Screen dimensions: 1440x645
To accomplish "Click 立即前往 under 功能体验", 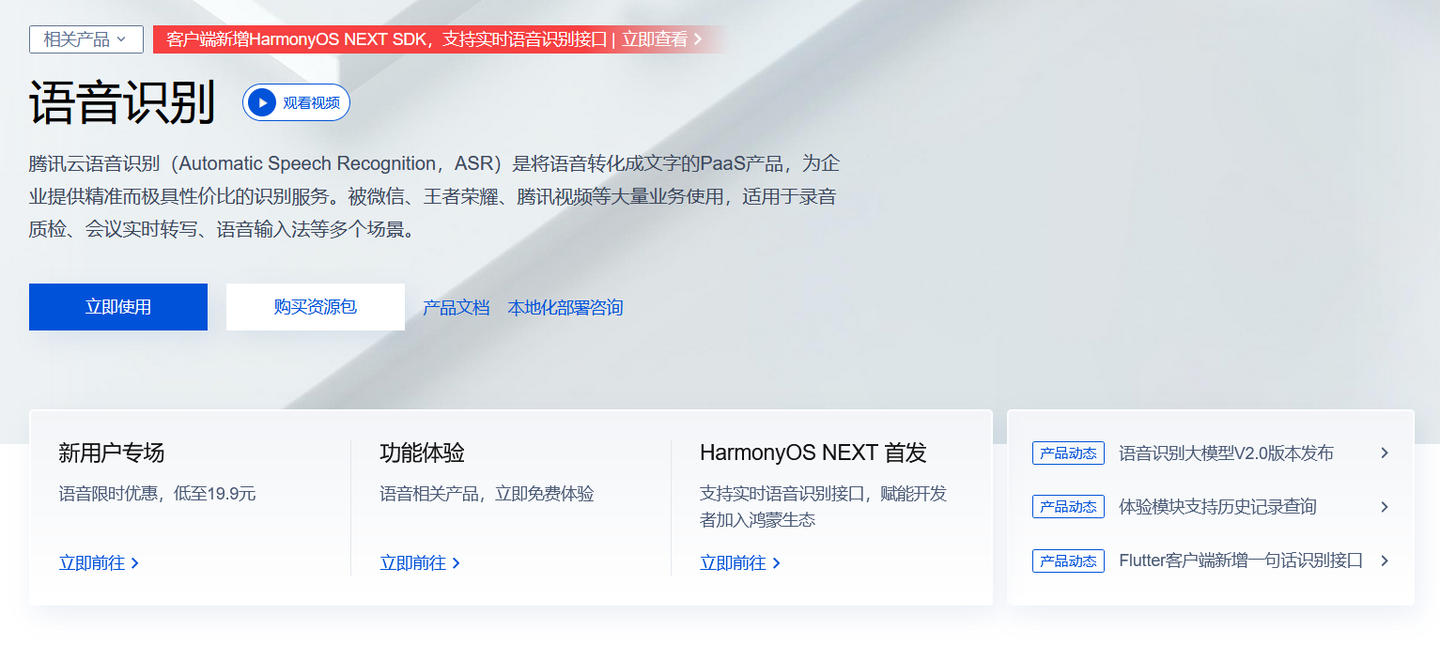I will coord(420,563).
